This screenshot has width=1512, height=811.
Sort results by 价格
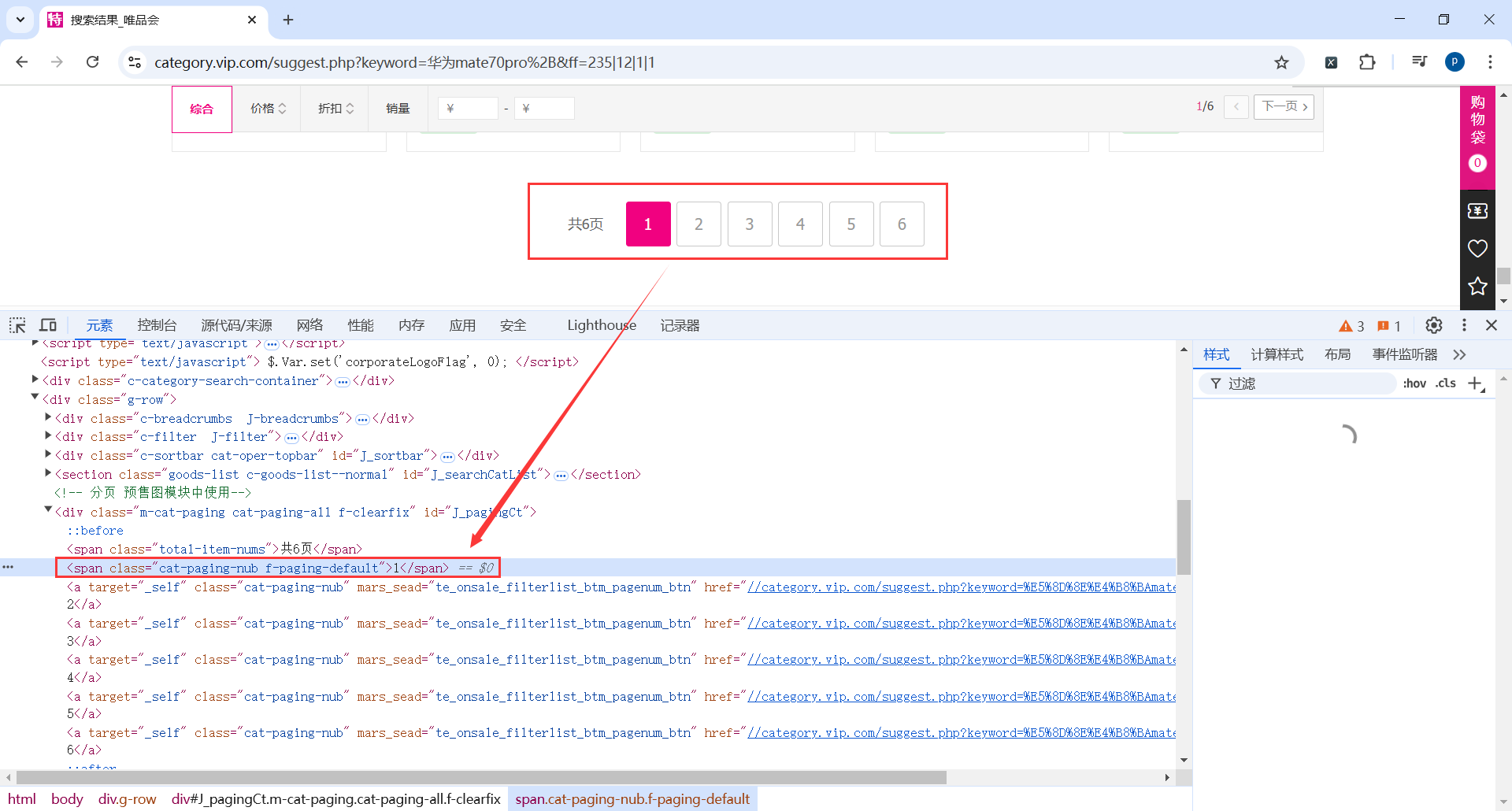click(269, 109)
